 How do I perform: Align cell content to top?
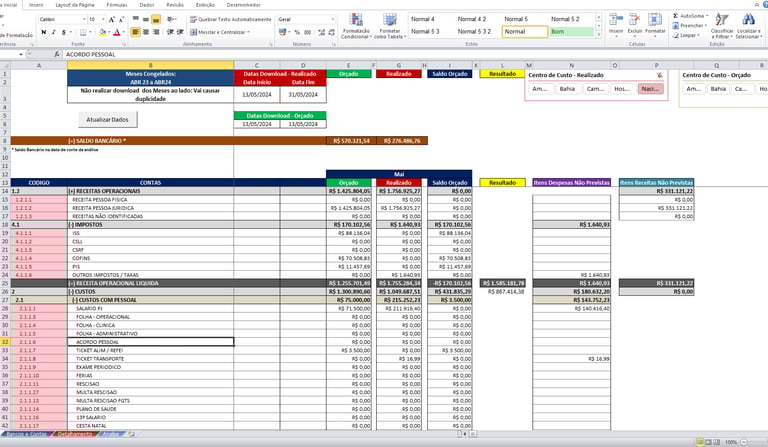[136, 20]
